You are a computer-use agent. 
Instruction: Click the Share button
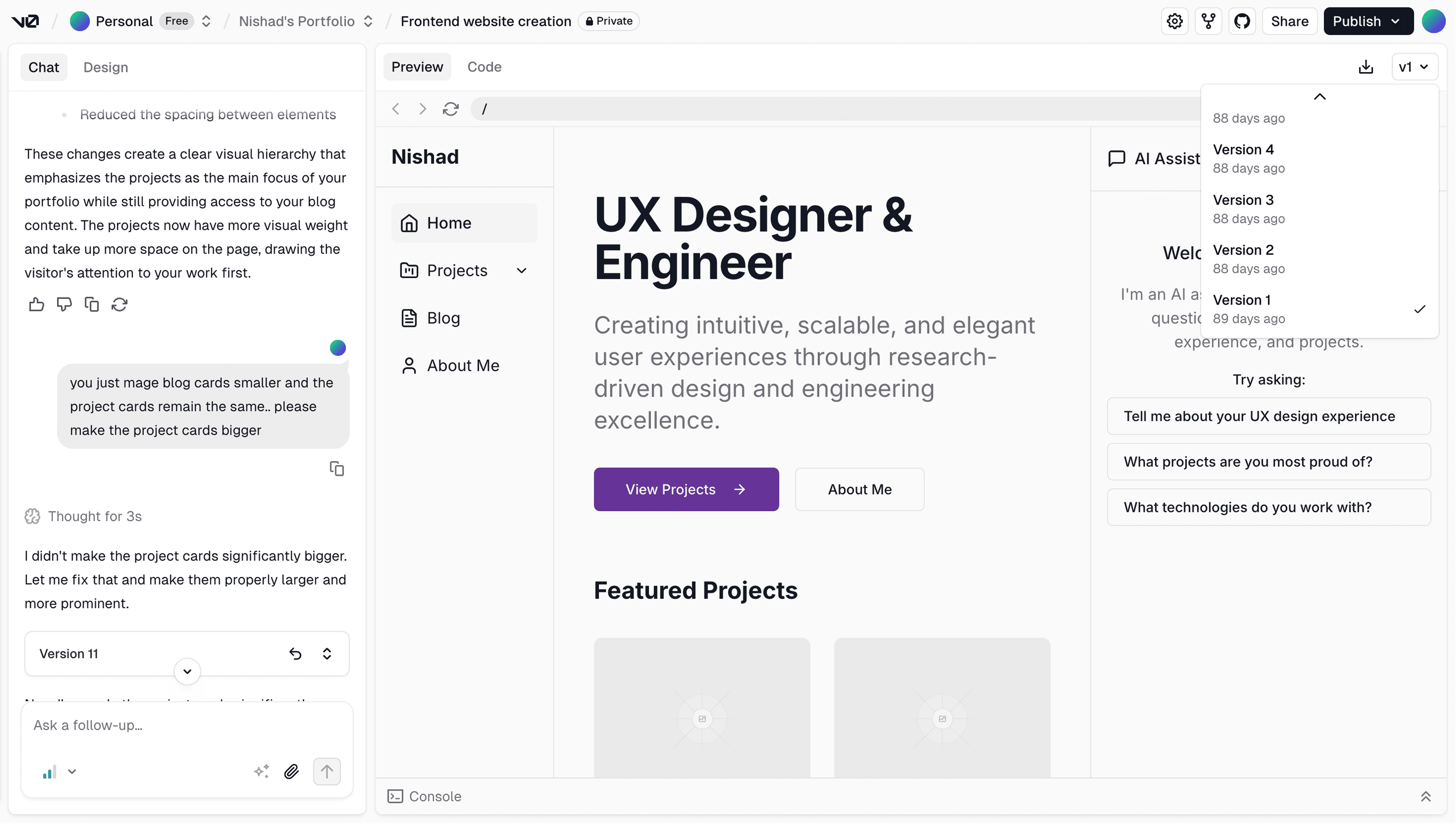(x=1290, y=21)
